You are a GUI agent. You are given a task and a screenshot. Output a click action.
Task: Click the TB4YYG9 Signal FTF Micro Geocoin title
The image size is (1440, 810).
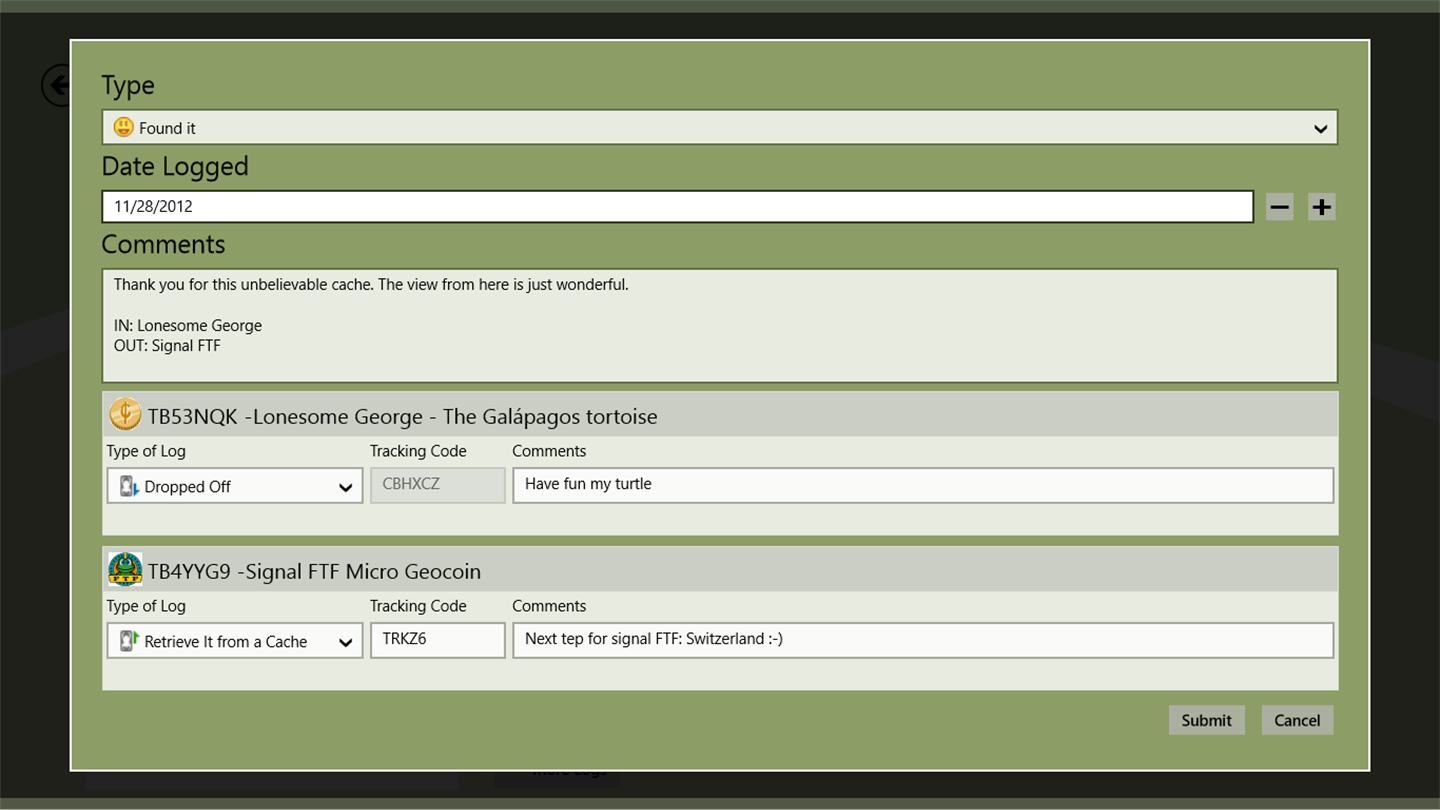point(315,571)
